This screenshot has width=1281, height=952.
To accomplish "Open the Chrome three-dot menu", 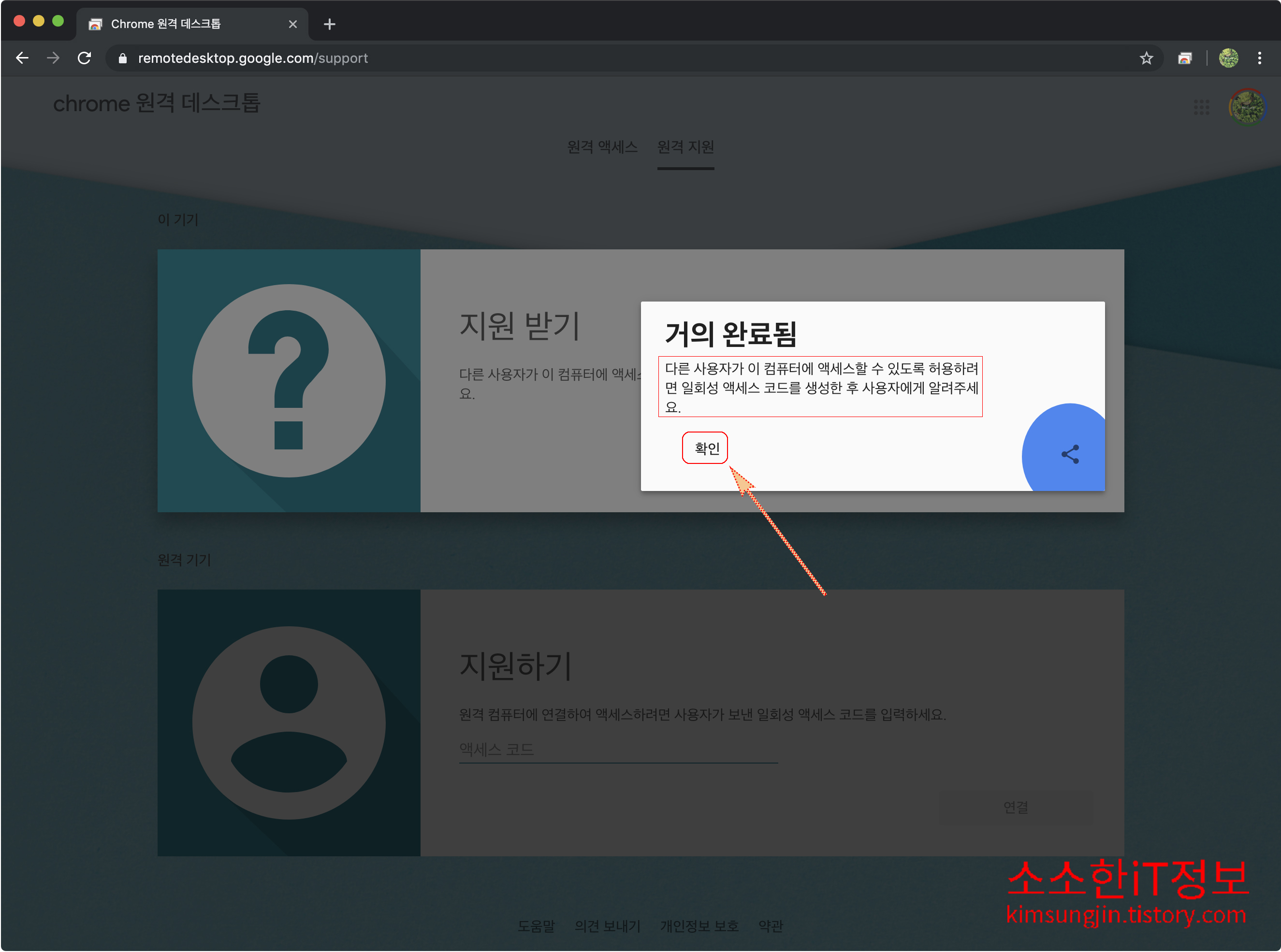I will click(1259, 58).
